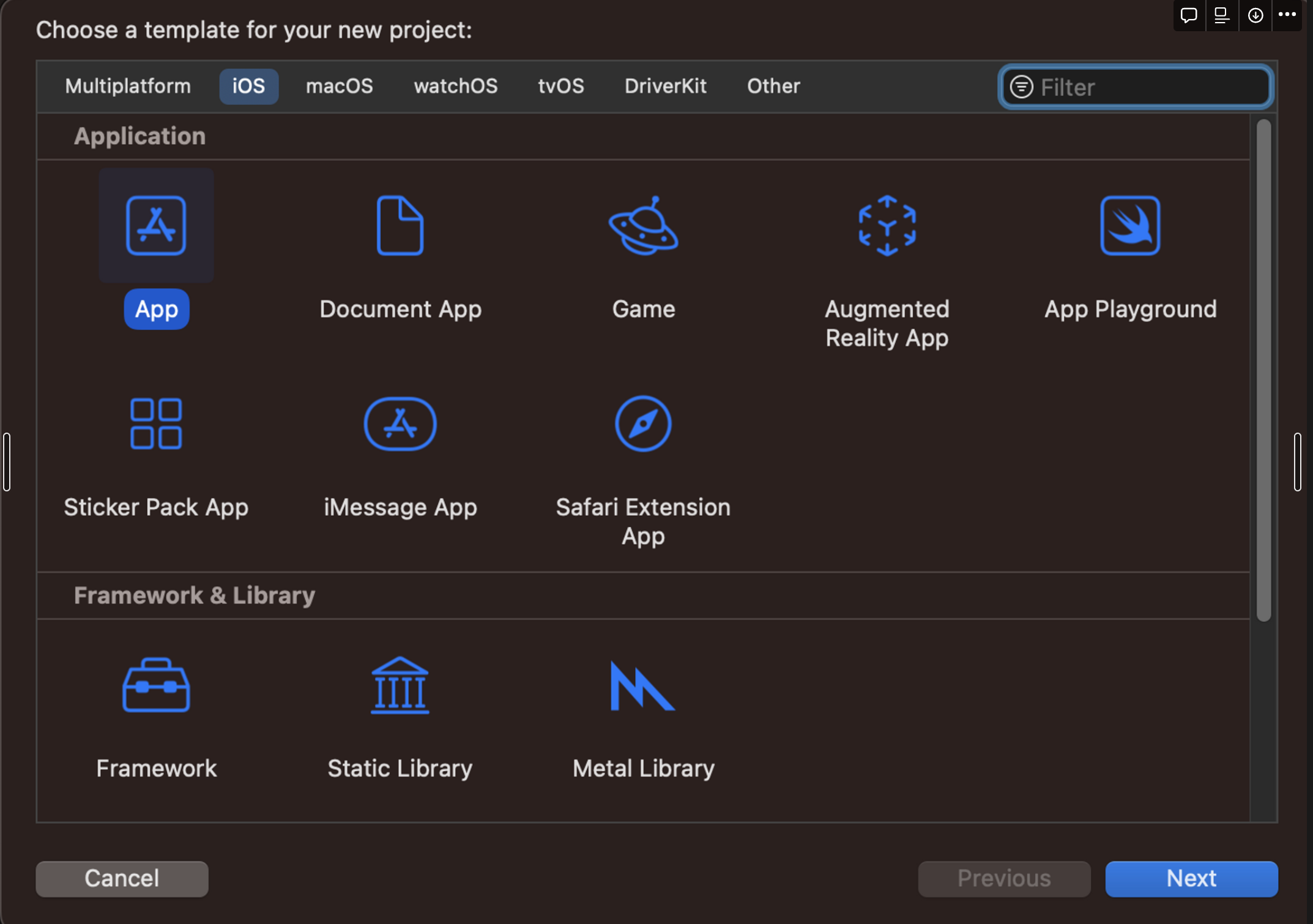Switch to the macOS tab
Image resolution: width=1313 pixels, height=924 pixels.
pyautogui.click(x=339, y=86)
